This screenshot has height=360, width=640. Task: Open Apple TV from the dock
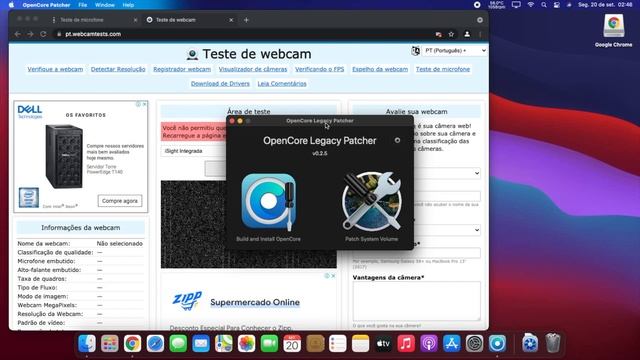click(x=383, y=344)
